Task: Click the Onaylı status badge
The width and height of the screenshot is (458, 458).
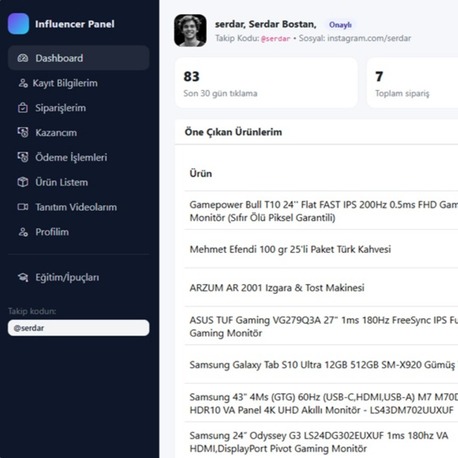Action: click(x=340, y=25)
